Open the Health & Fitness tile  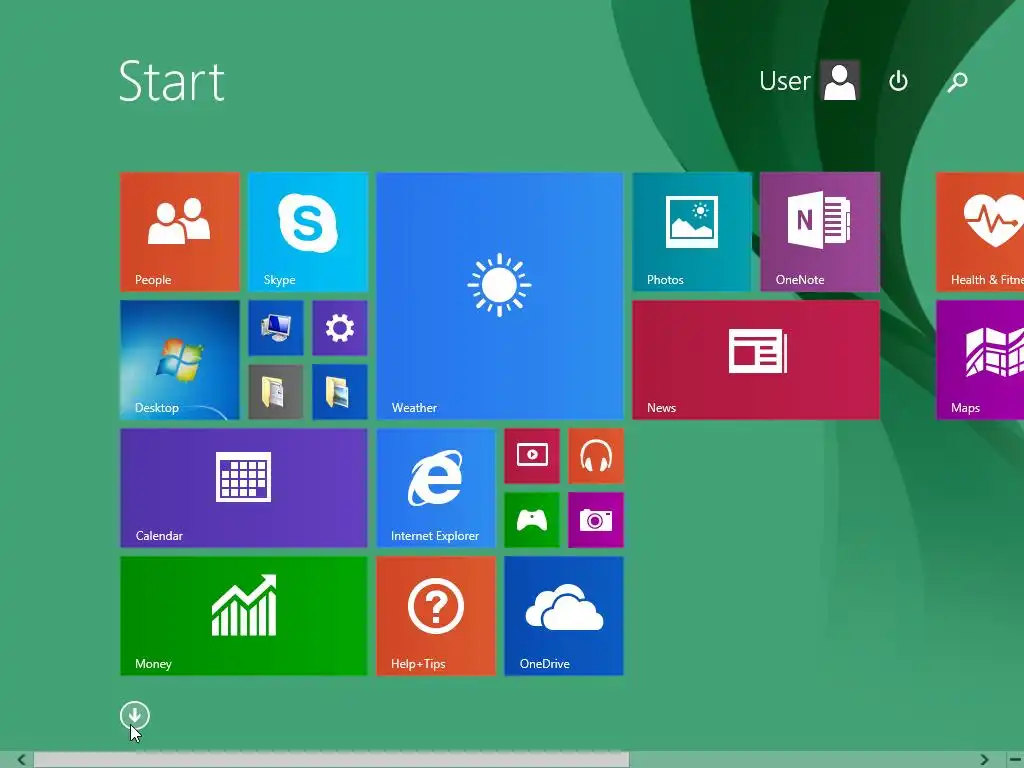[x=980, y=232]
